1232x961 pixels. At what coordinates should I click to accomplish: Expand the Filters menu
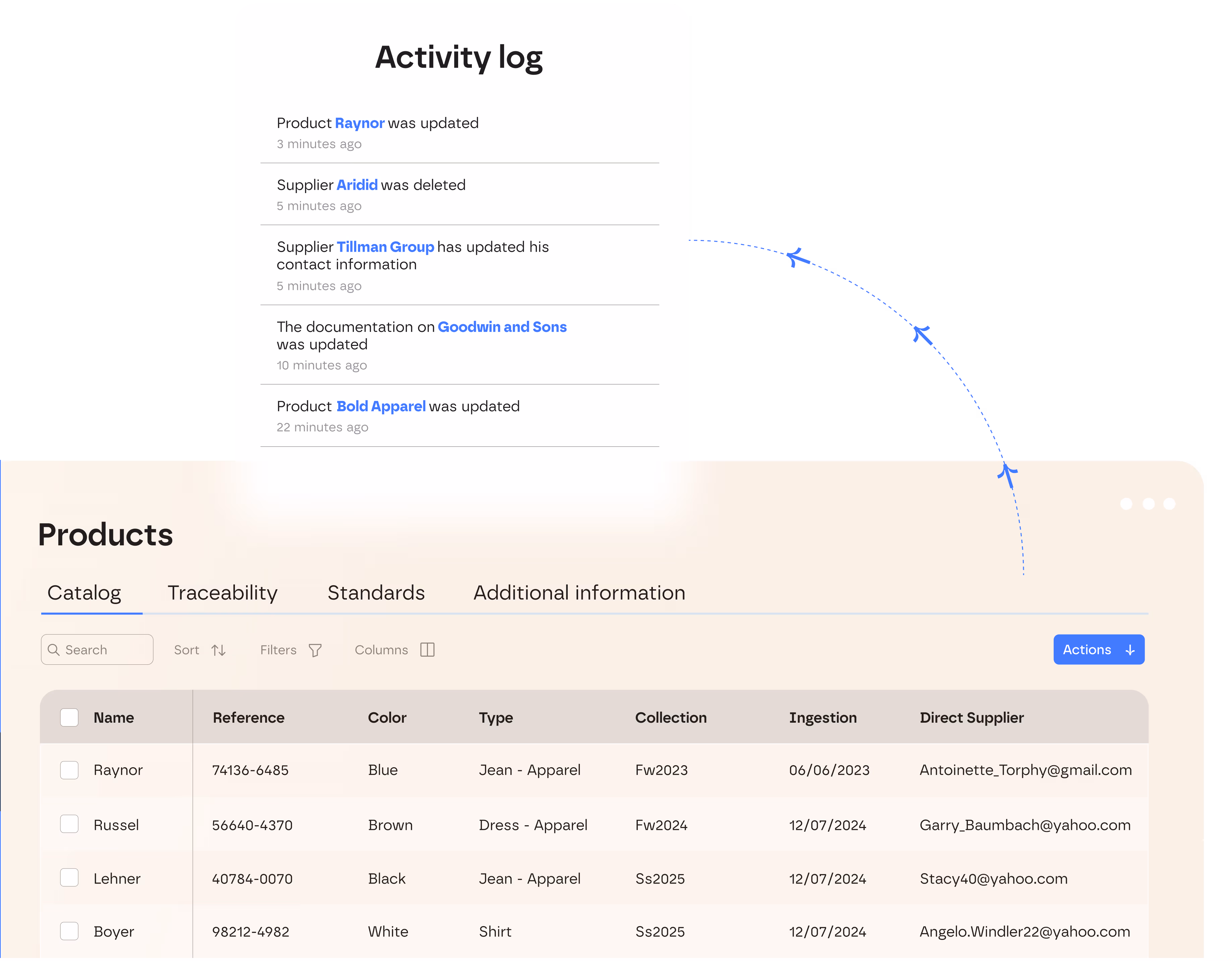point(279,650)
